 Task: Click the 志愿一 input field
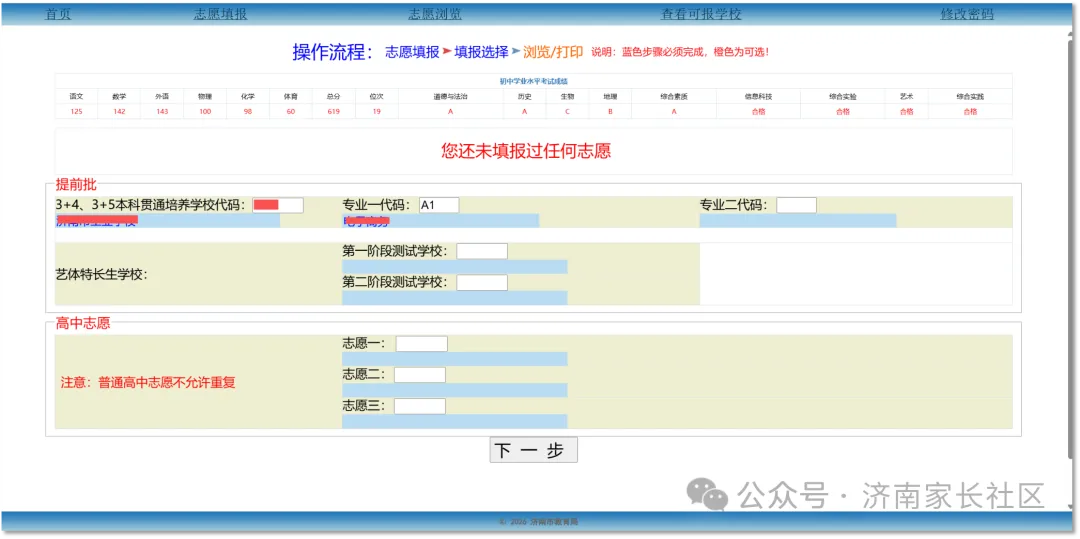click(422, 344)
